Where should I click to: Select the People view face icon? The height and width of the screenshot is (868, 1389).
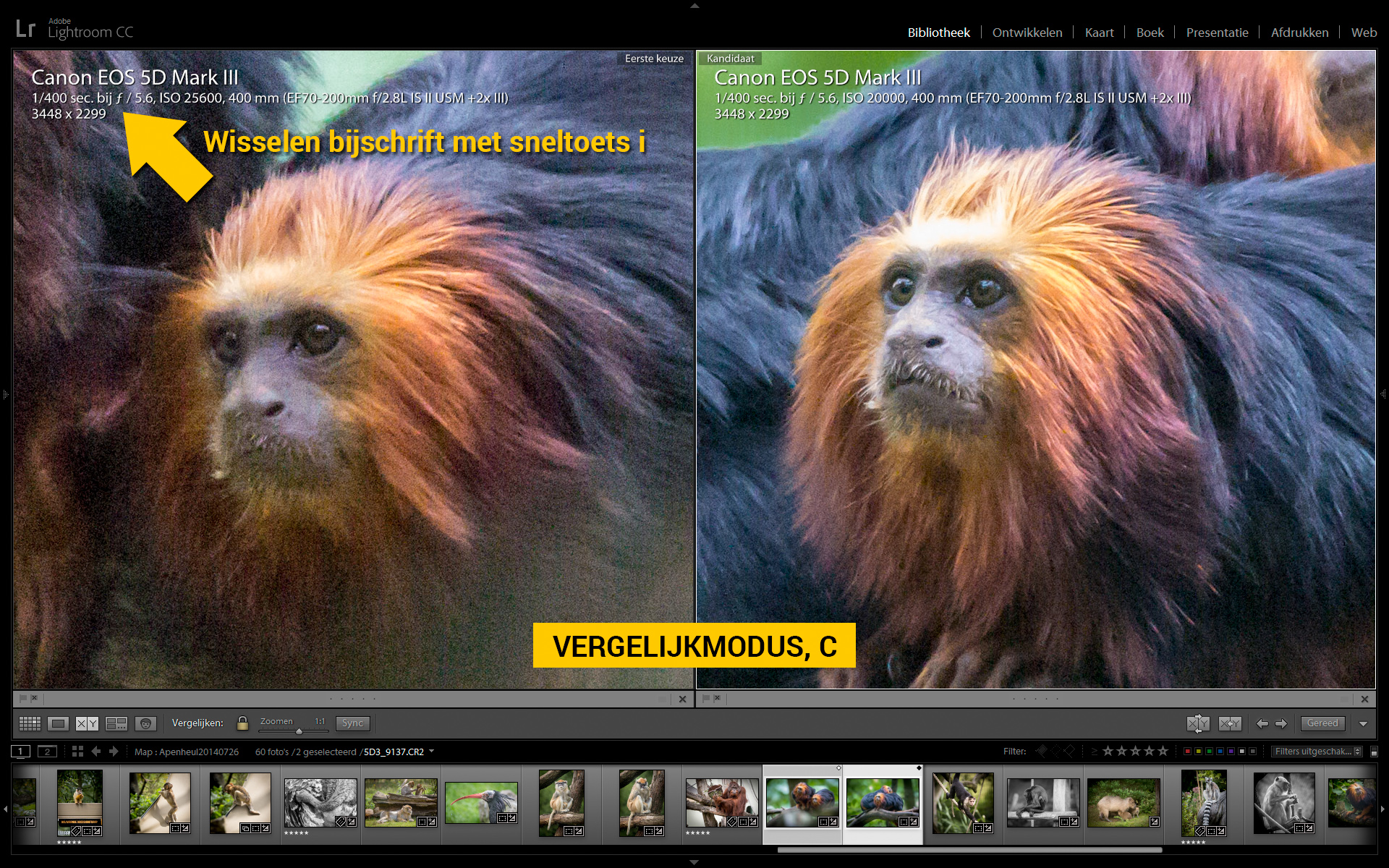[x=145, y=723]
